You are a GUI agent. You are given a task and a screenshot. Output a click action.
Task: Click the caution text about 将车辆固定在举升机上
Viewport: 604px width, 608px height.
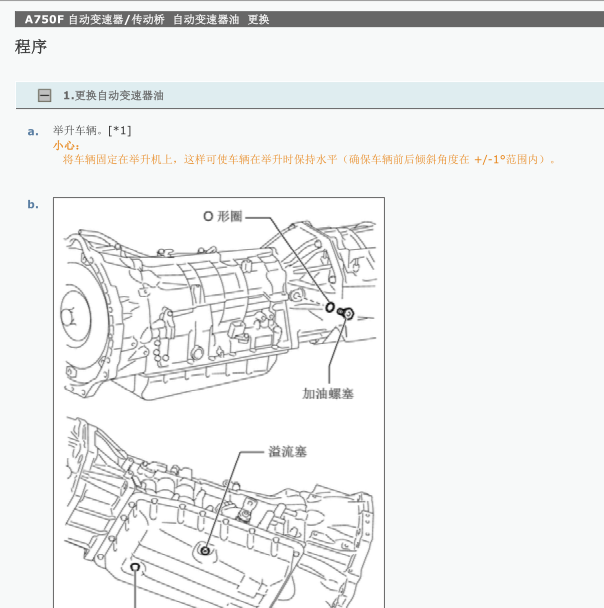[309, 159]
